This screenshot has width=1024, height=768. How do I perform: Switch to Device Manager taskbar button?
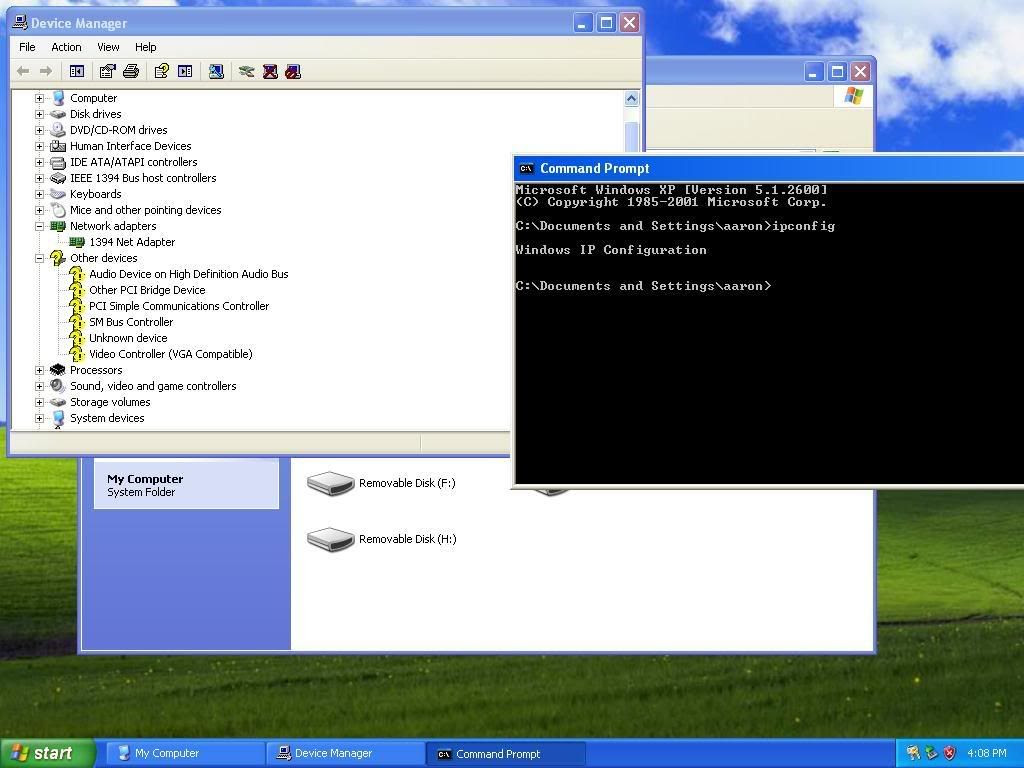[x=346, y=753]
